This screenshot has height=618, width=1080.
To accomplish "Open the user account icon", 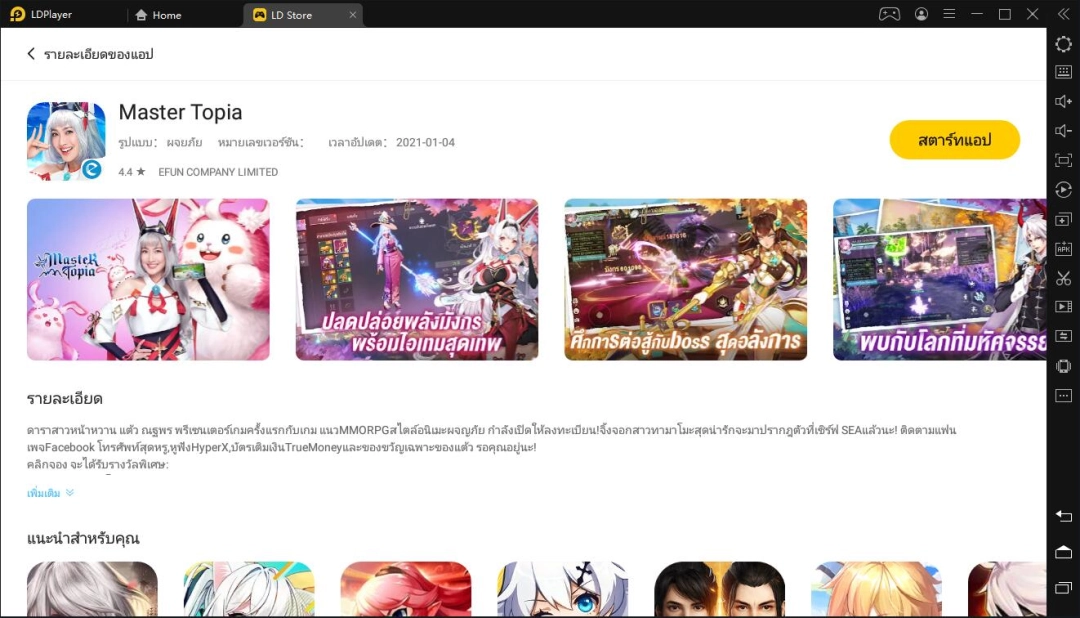I will [x=921, y=14].
